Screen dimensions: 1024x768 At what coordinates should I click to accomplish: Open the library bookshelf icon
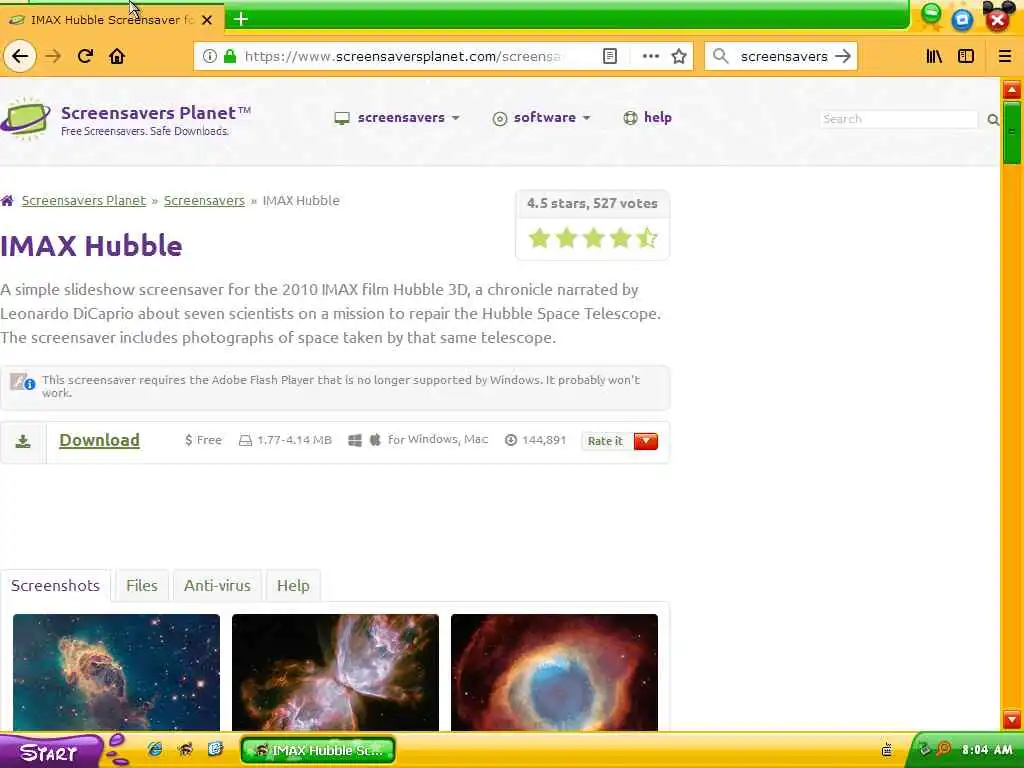934,56
